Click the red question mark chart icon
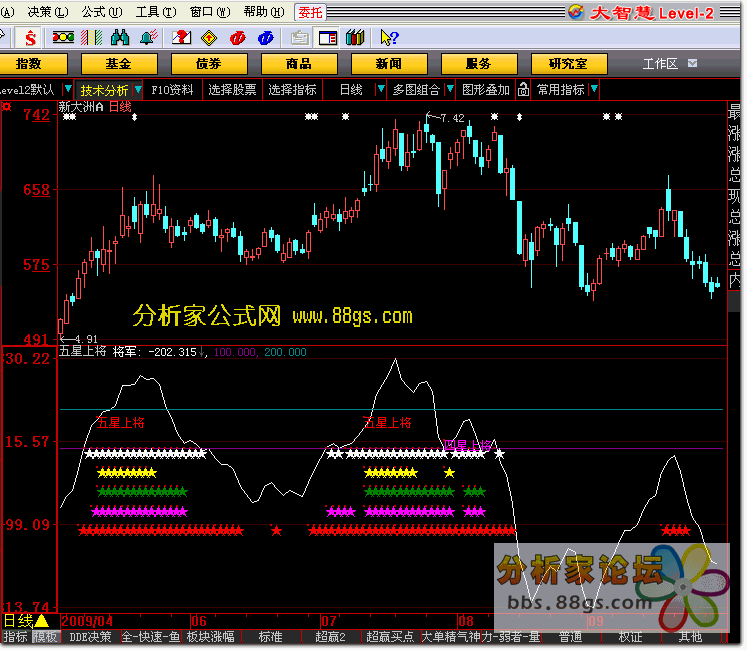This screenshot has height=650, width=747. click(x=181, y=37)
